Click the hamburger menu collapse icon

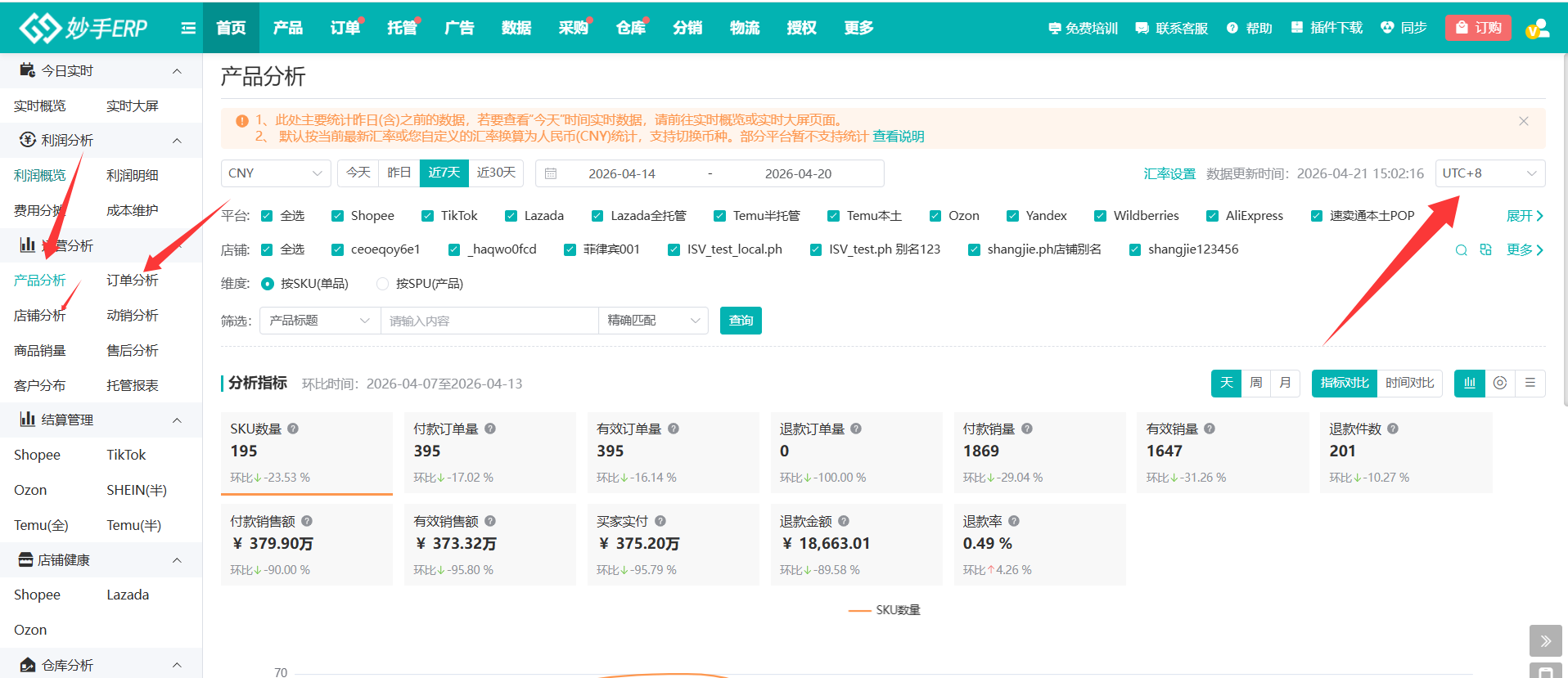(x=188, y=28)
